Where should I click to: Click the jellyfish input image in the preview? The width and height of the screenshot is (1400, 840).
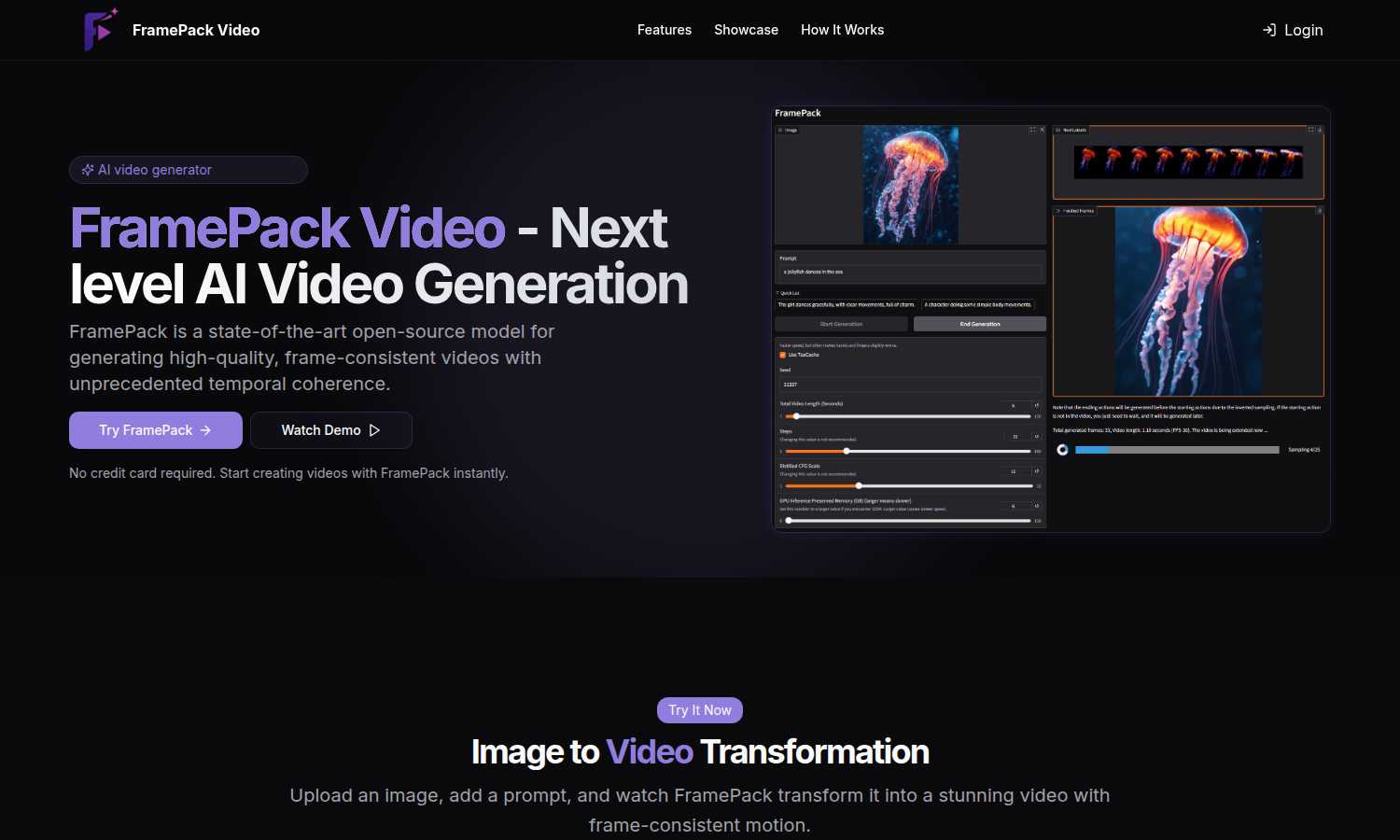[x=911, y=185]
